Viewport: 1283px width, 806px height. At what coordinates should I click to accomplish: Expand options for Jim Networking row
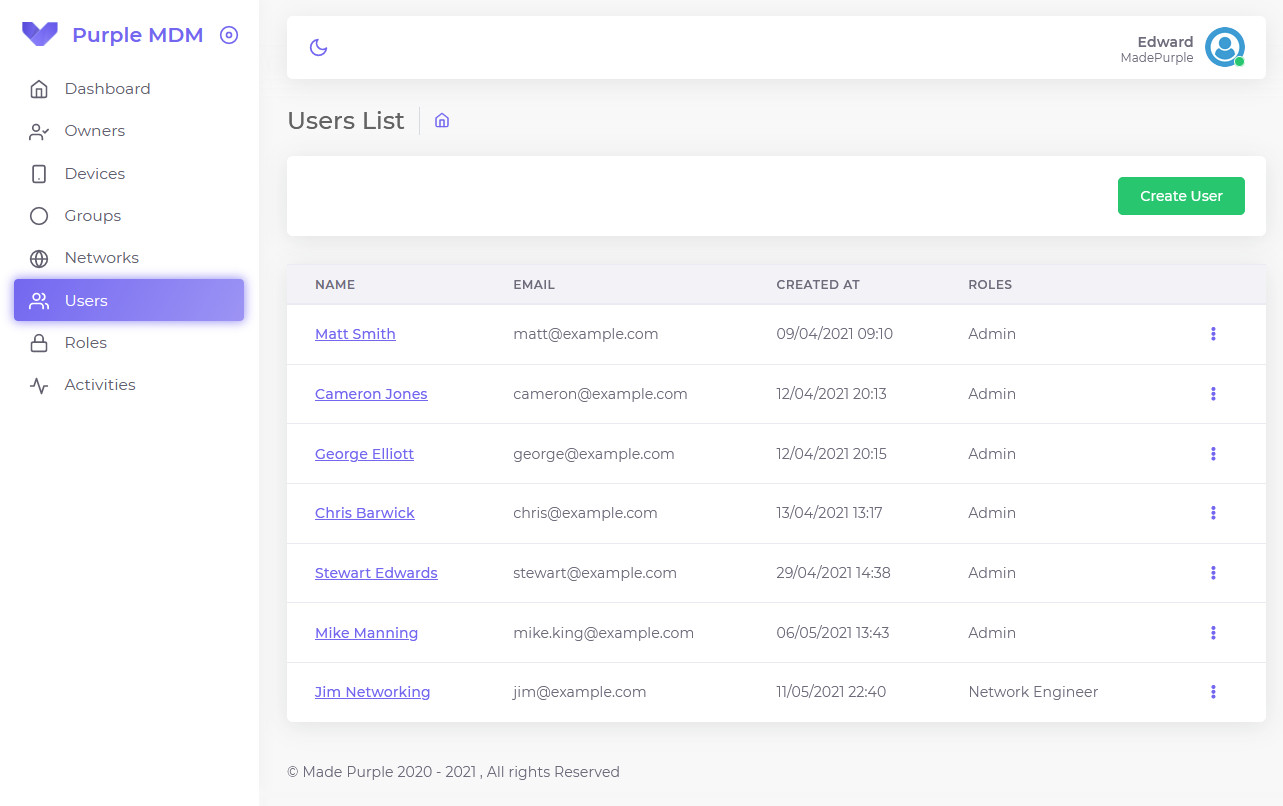pos(1213,692)
